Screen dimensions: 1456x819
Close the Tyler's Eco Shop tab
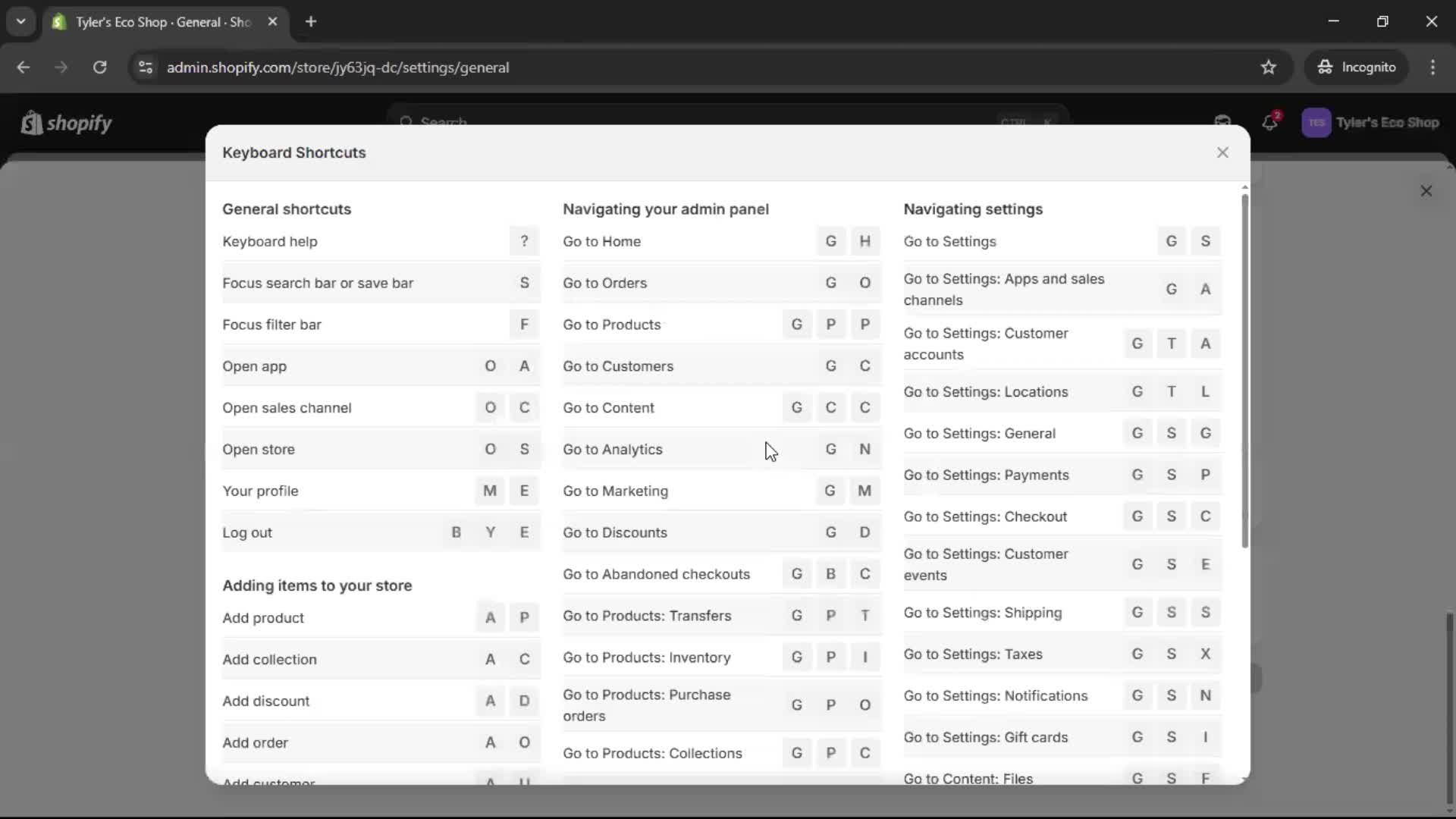tap(273, 21)
